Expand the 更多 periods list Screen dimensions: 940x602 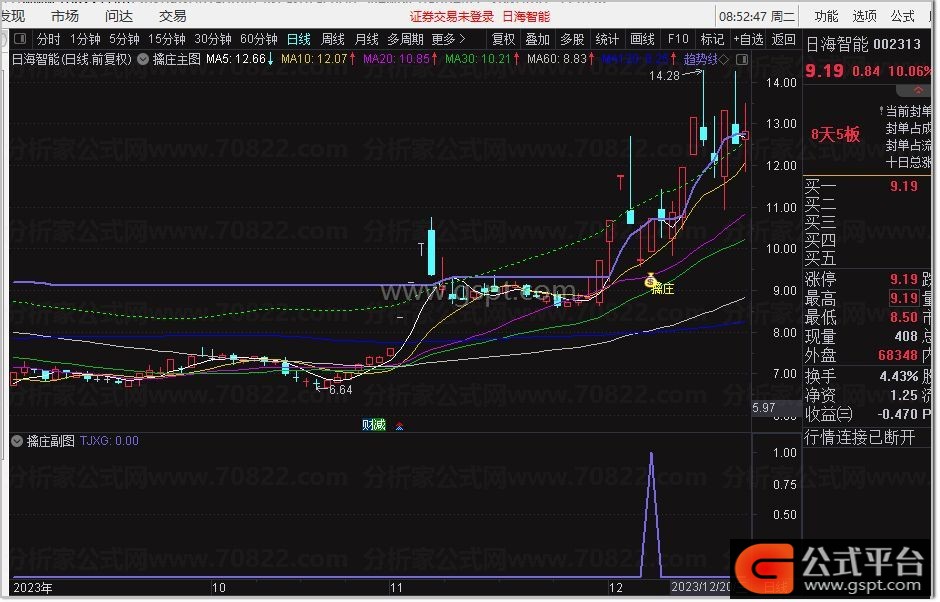coord(449,40)
